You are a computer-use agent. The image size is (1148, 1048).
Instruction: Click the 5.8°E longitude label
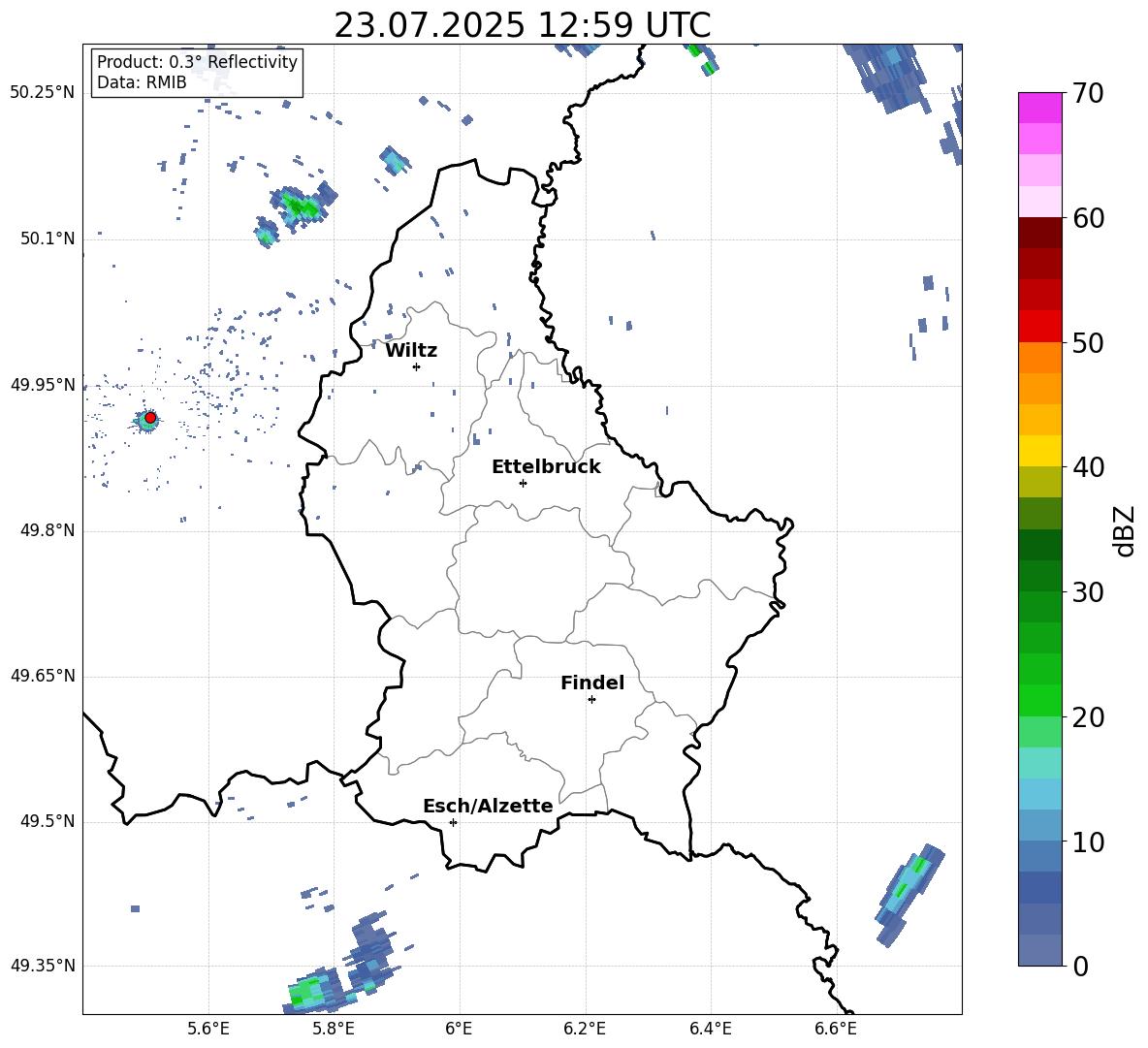(334, 1029)
